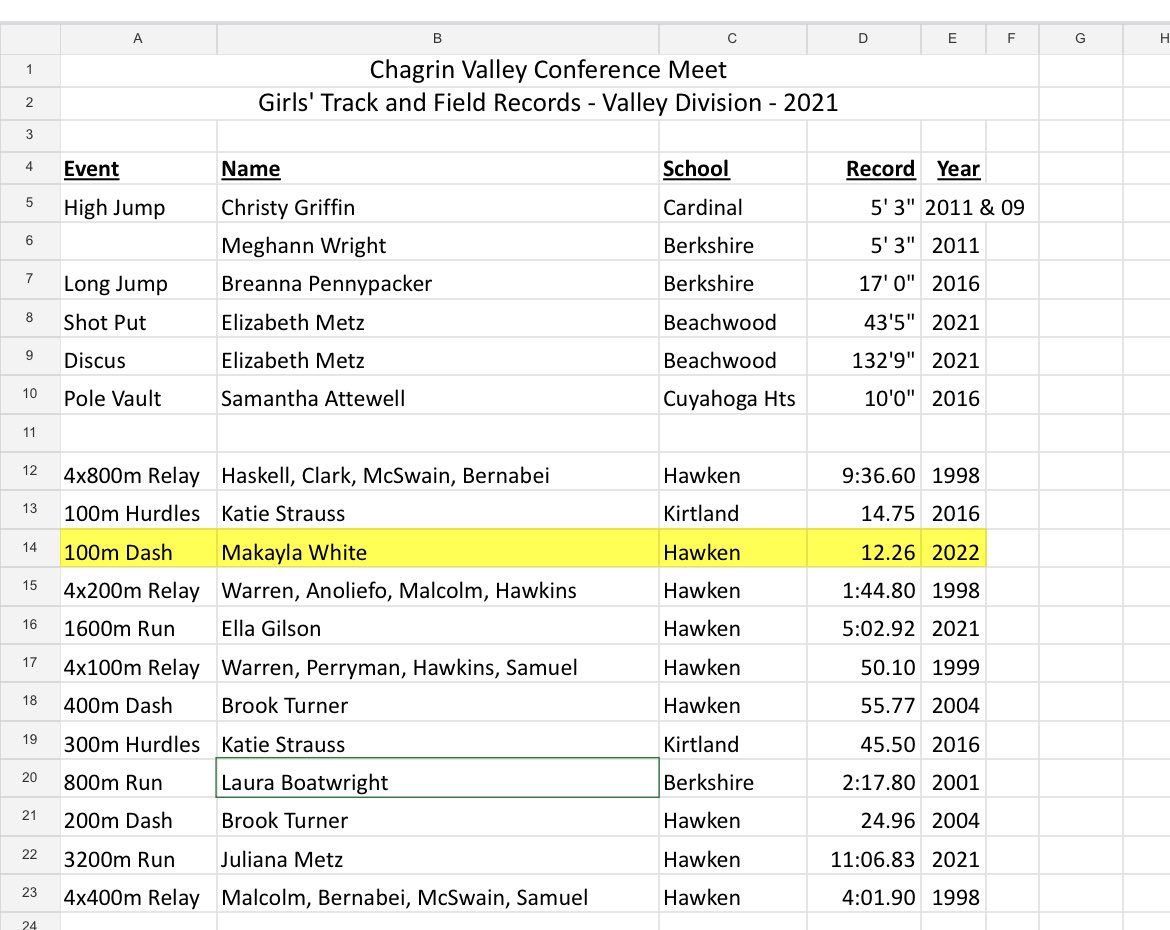Select column E header
Screen dimensions: 1170x930
(x=953, y=38)
